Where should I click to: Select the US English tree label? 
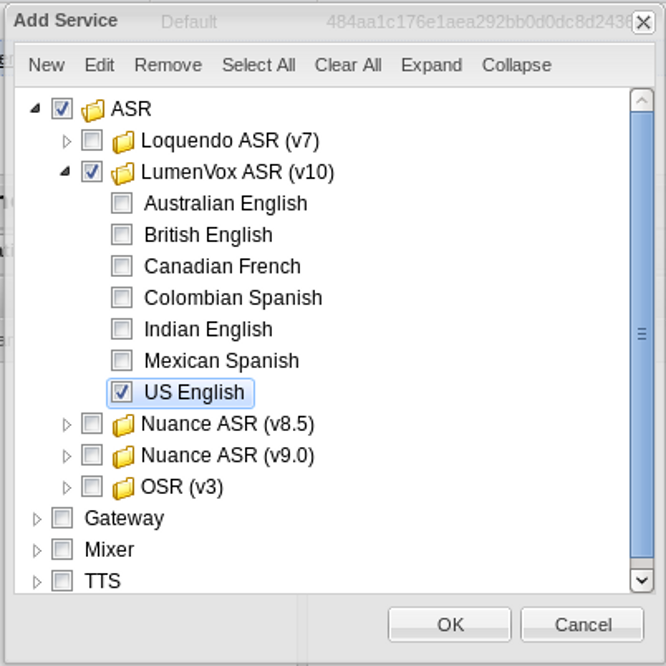tap(194, 392)
